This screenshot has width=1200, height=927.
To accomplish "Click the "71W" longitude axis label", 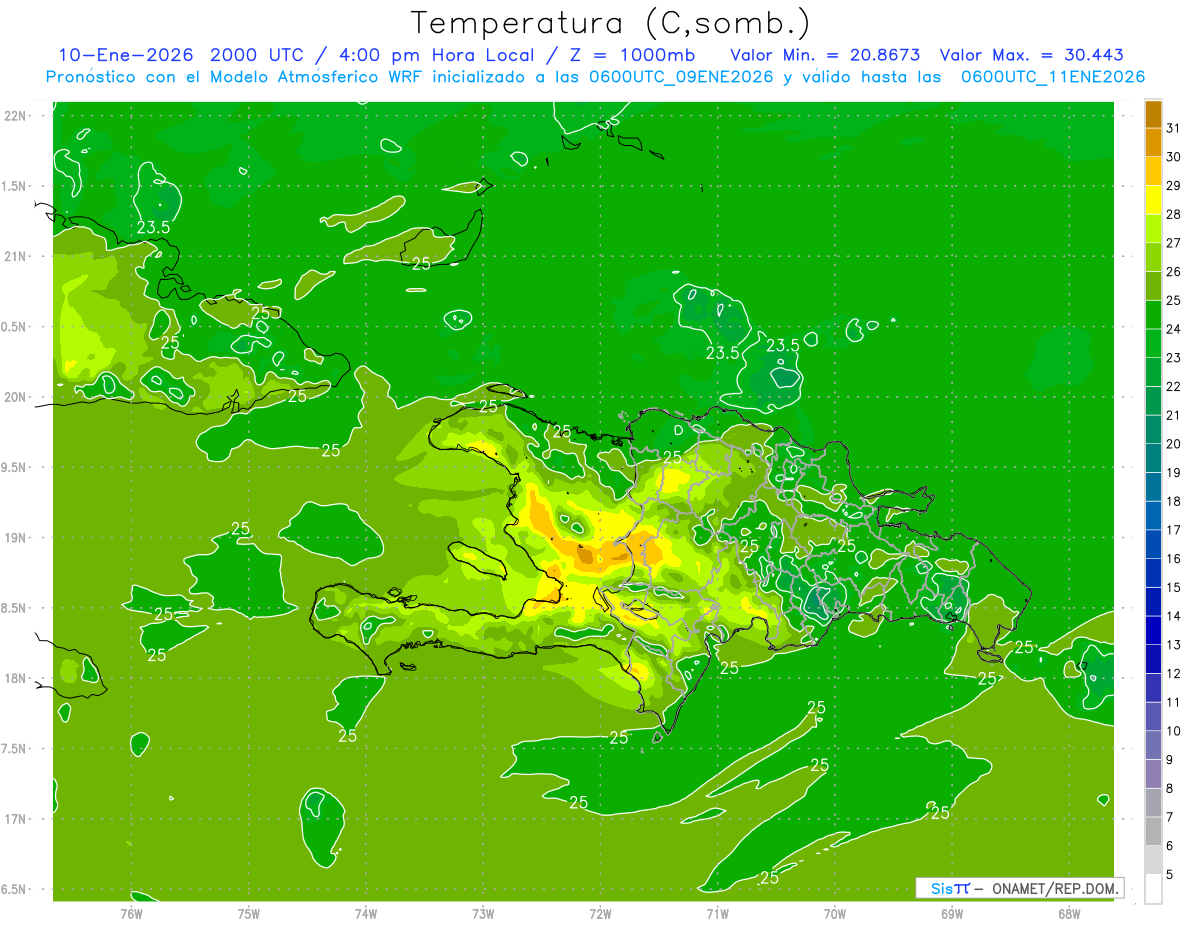I will (717, 913).
